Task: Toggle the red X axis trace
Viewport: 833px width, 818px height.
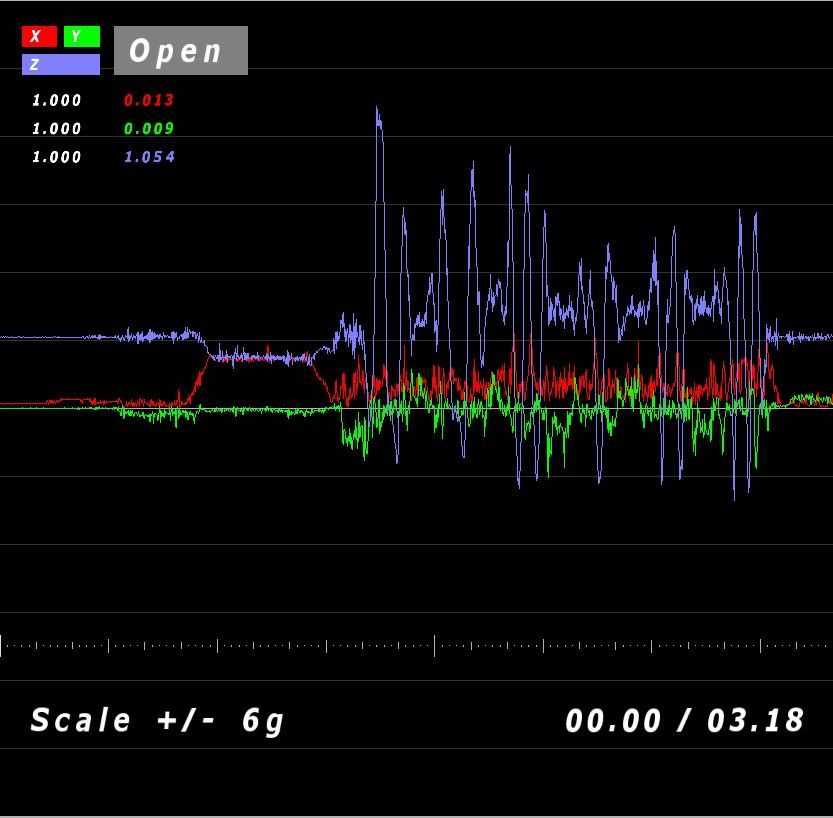Action: 39,37
